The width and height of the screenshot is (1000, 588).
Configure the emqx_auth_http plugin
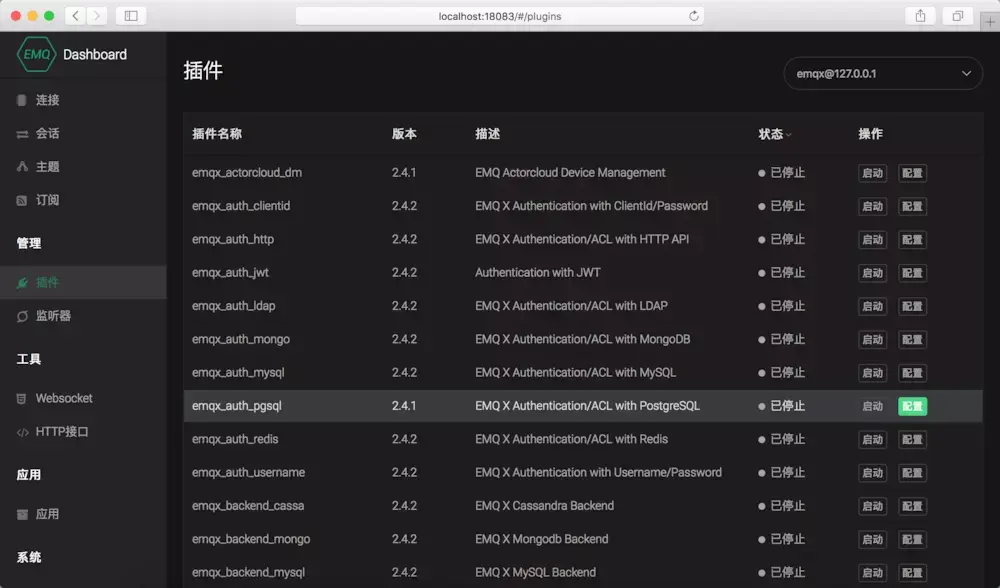tap(912, 239)
